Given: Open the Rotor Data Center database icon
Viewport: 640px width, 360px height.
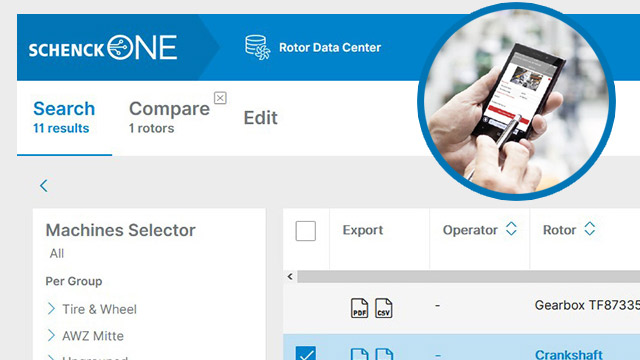Looking at the screenshot, I should [x=258, y=47].
